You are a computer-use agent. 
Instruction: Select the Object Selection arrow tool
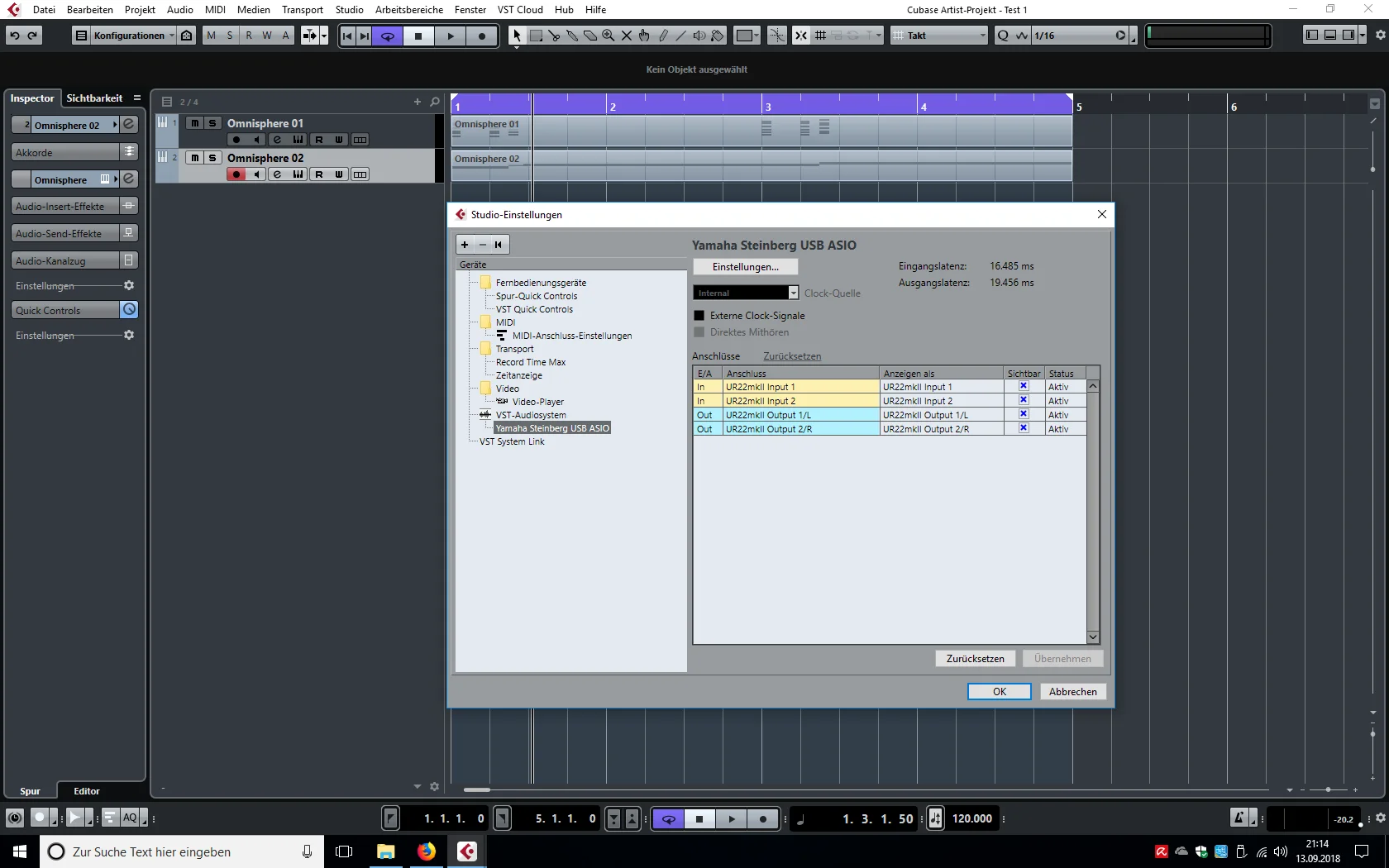coord(517,36)
